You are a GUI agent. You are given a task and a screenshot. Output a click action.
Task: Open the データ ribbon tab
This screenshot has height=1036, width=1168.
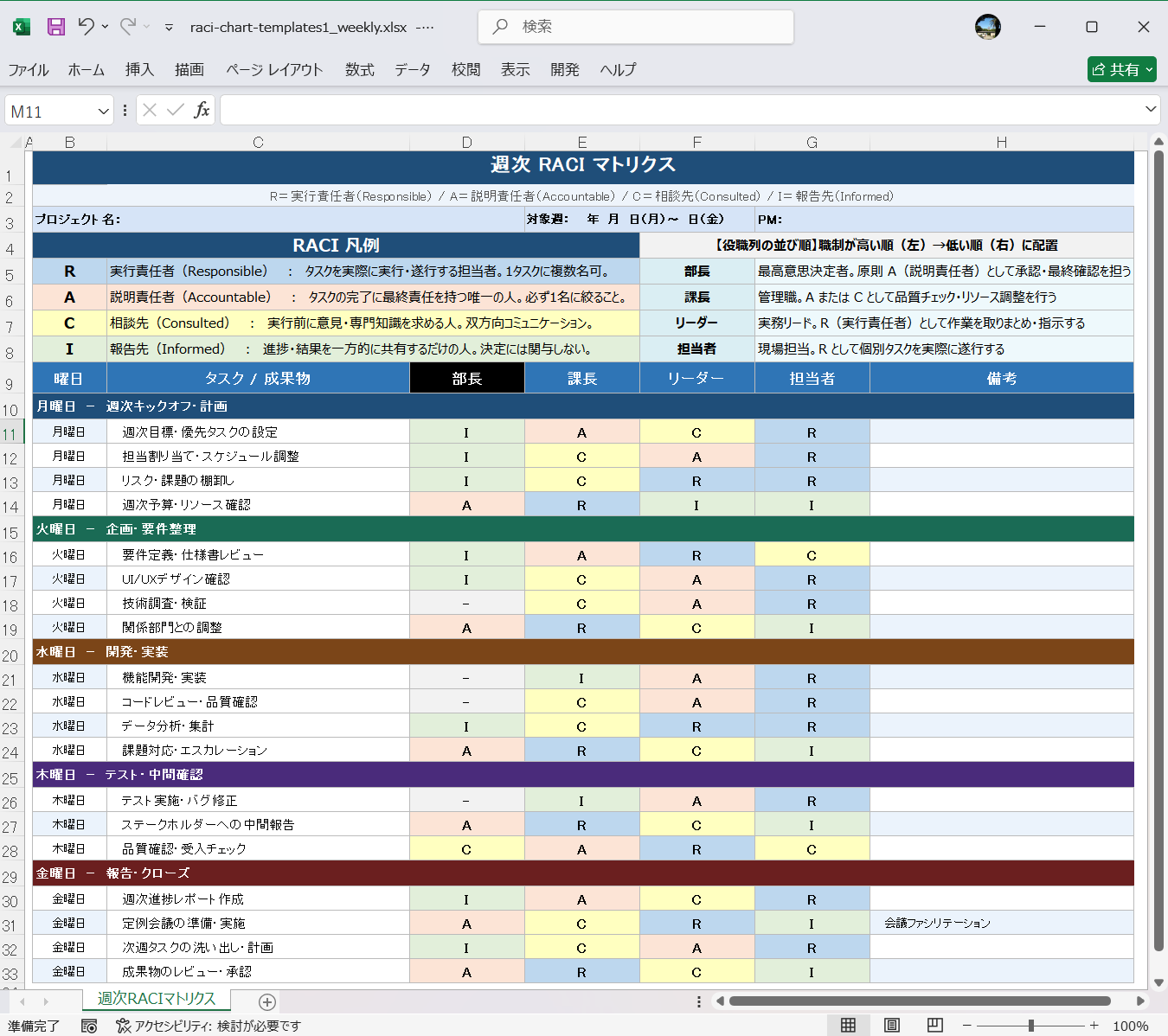413,70
